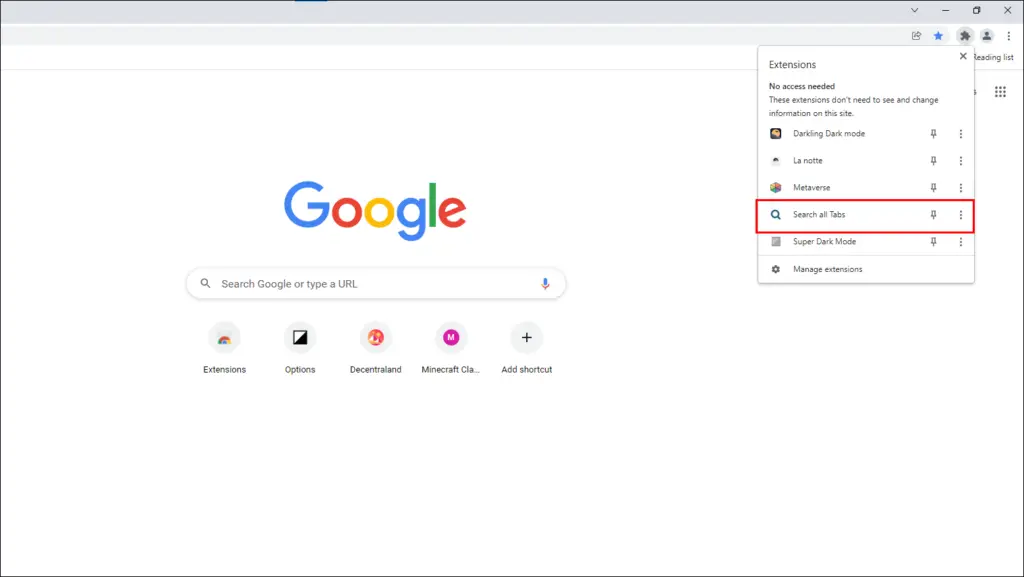Open more actions for Metaverse
The height and width of the screenshot is (577, 1024).
961,187
